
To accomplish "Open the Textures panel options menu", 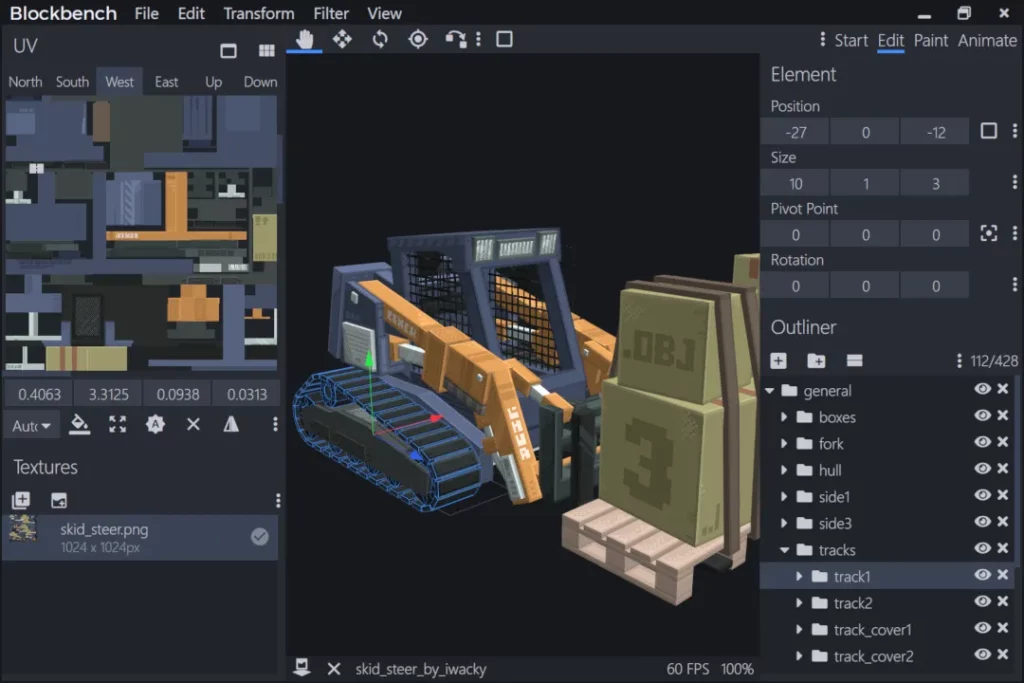I will pos(278,501).
